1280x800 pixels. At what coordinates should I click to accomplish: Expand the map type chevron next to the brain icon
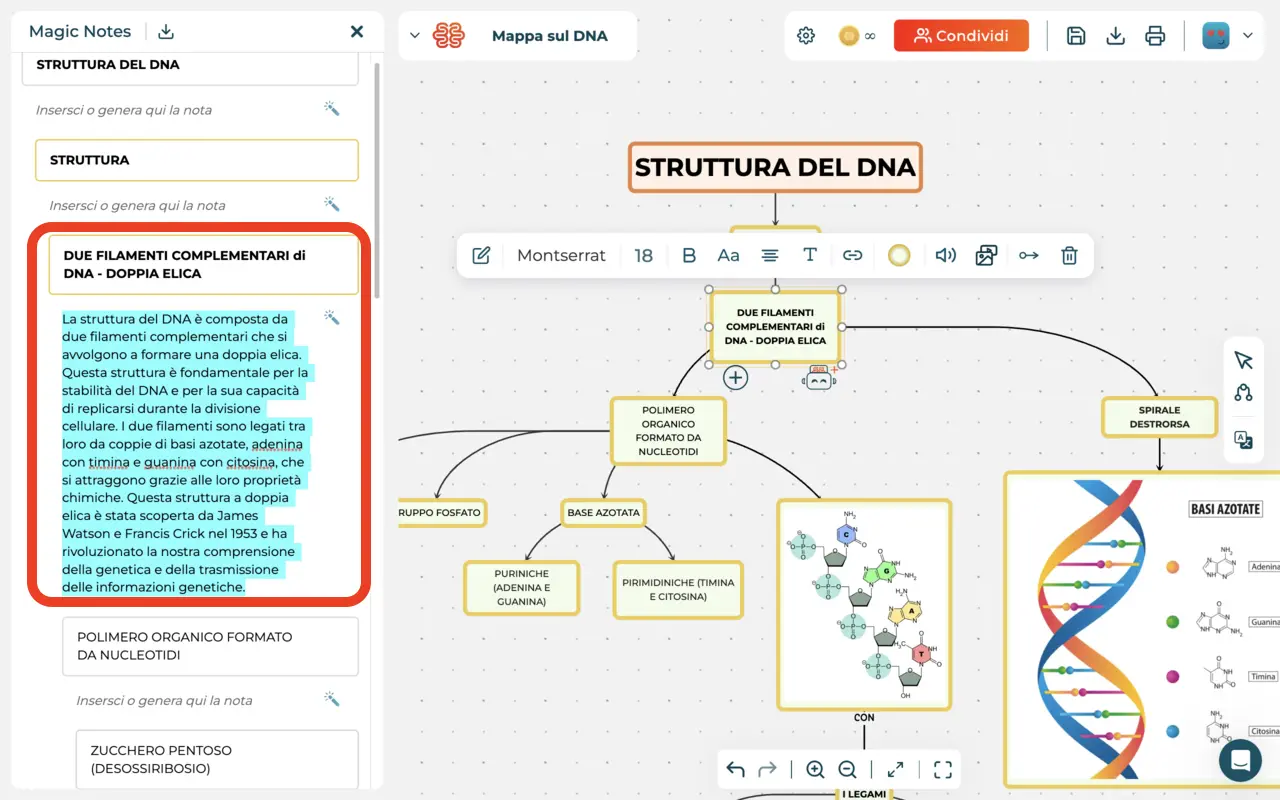tap(416, 35)
